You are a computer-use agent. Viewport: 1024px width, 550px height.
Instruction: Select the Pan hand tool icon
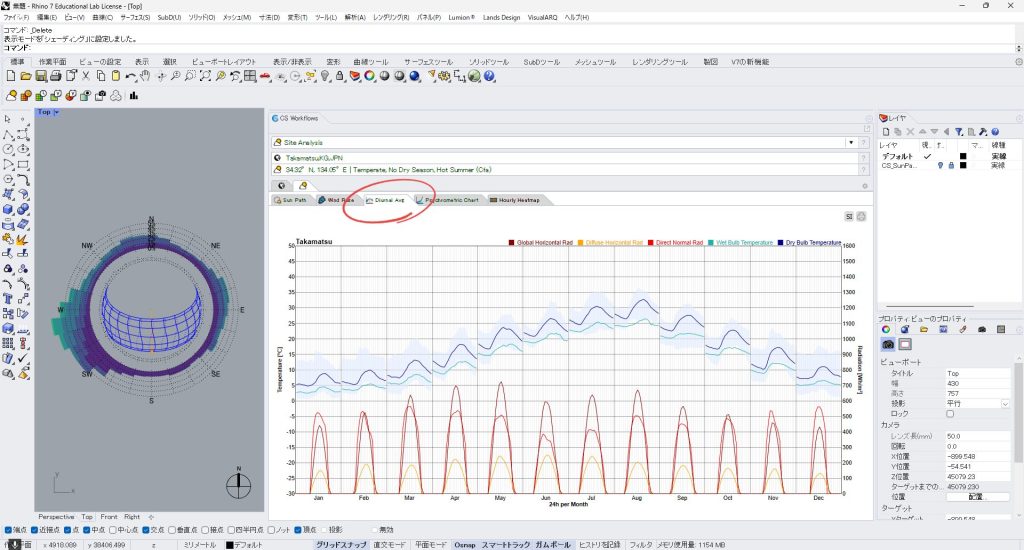click(x=145, y=76)
